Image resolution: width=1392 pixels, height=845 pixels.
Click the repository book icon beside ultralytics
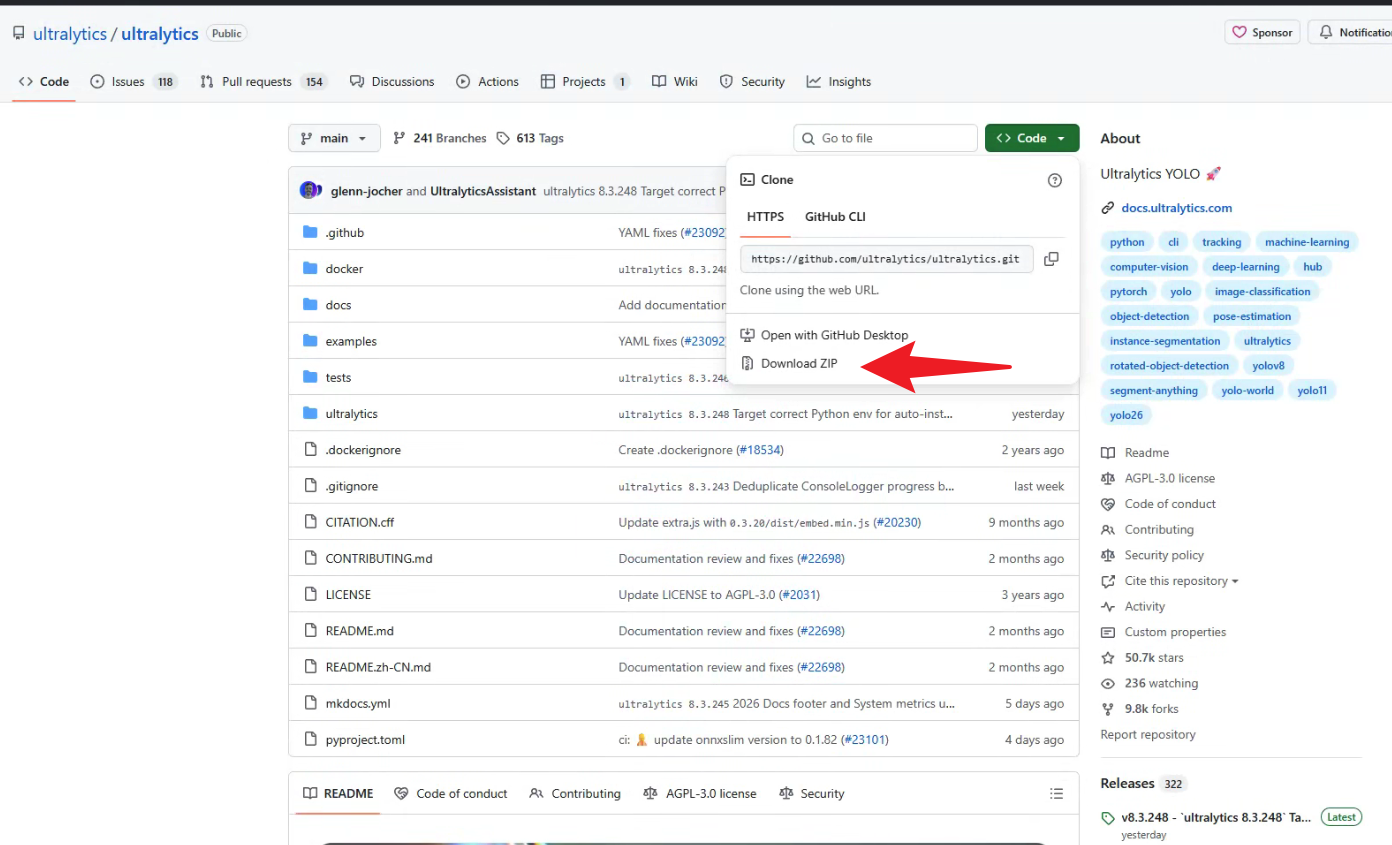(x=18, y=33)
